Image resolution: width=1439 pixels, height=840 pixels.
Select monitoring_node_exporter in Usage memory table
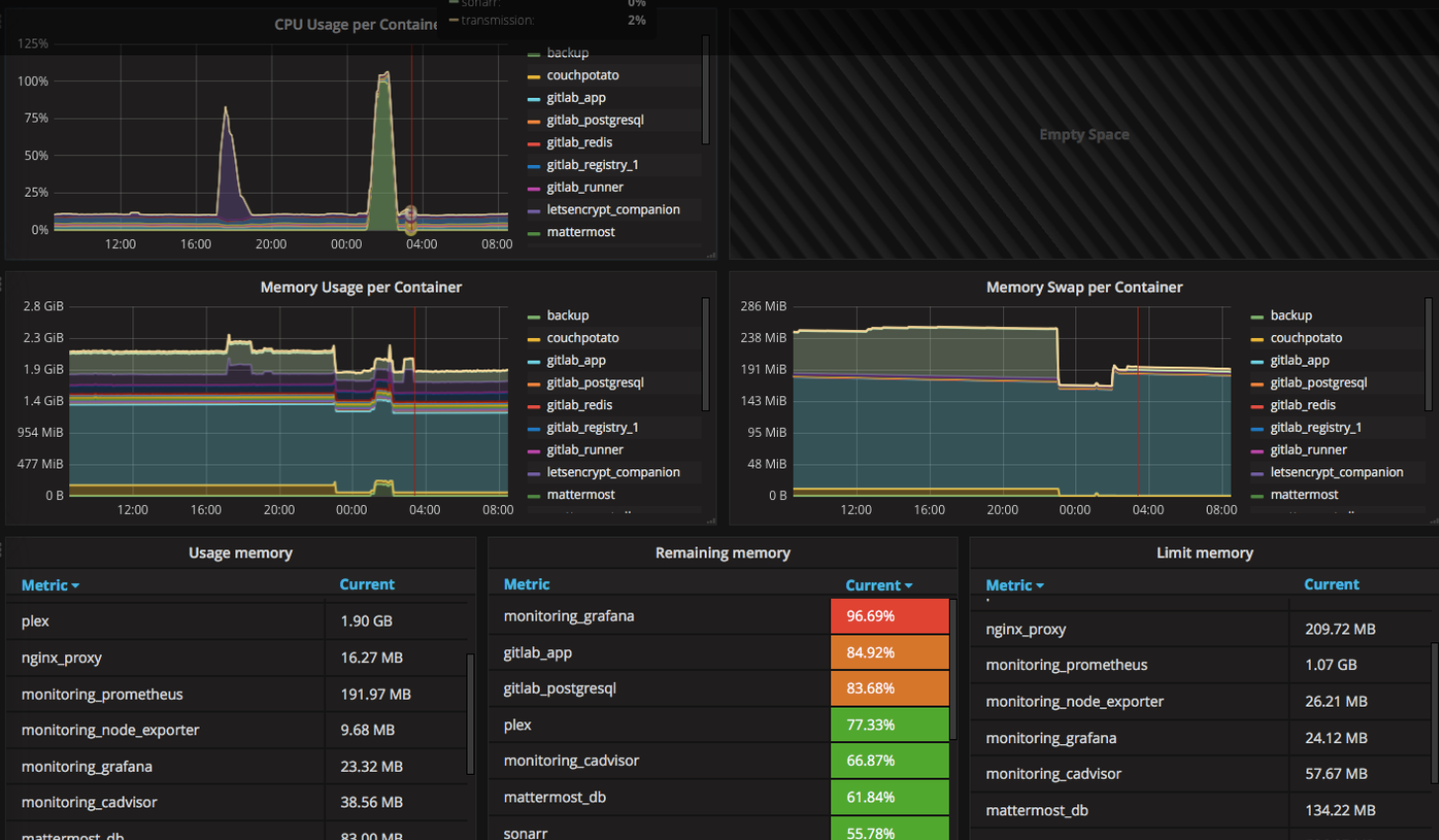pos(110,730)
